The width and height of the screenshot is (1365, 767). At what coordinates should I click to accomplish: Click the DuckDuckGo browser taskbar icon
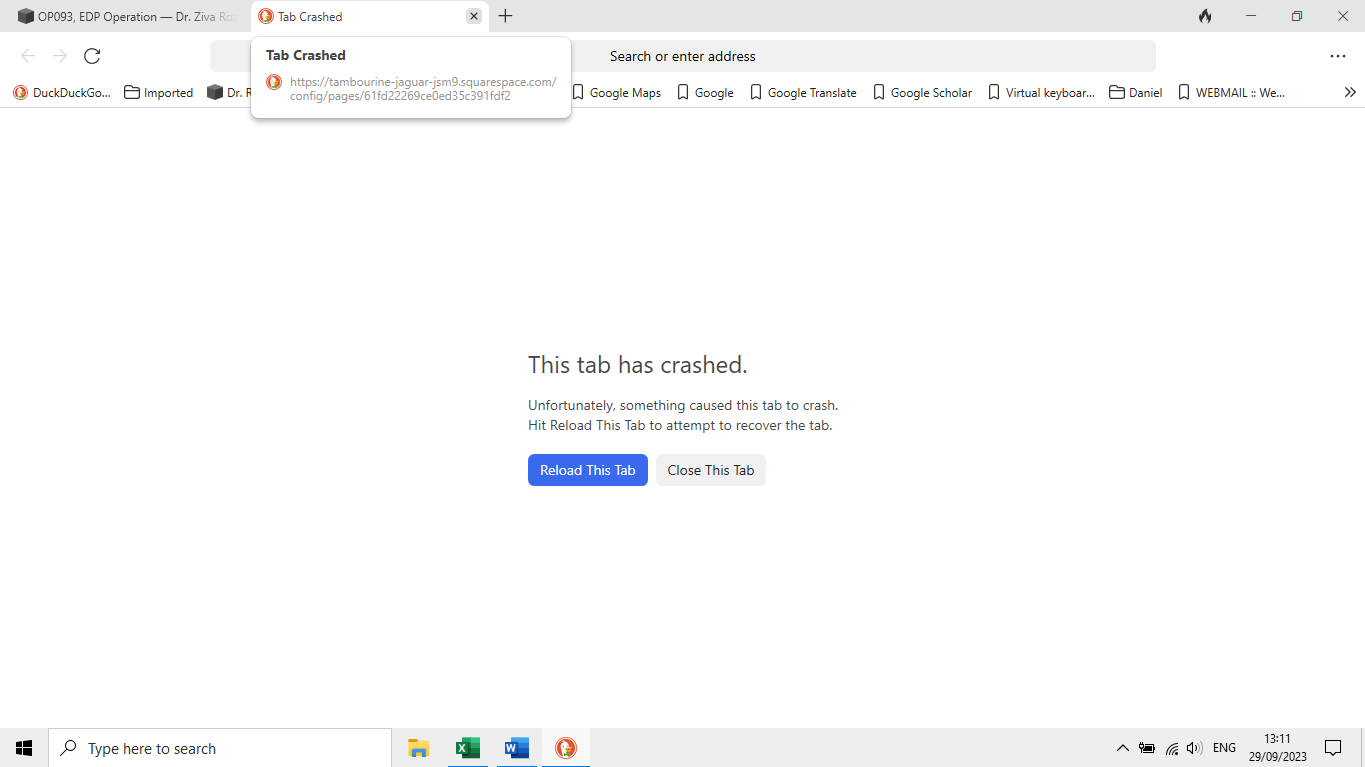point(565,747)
